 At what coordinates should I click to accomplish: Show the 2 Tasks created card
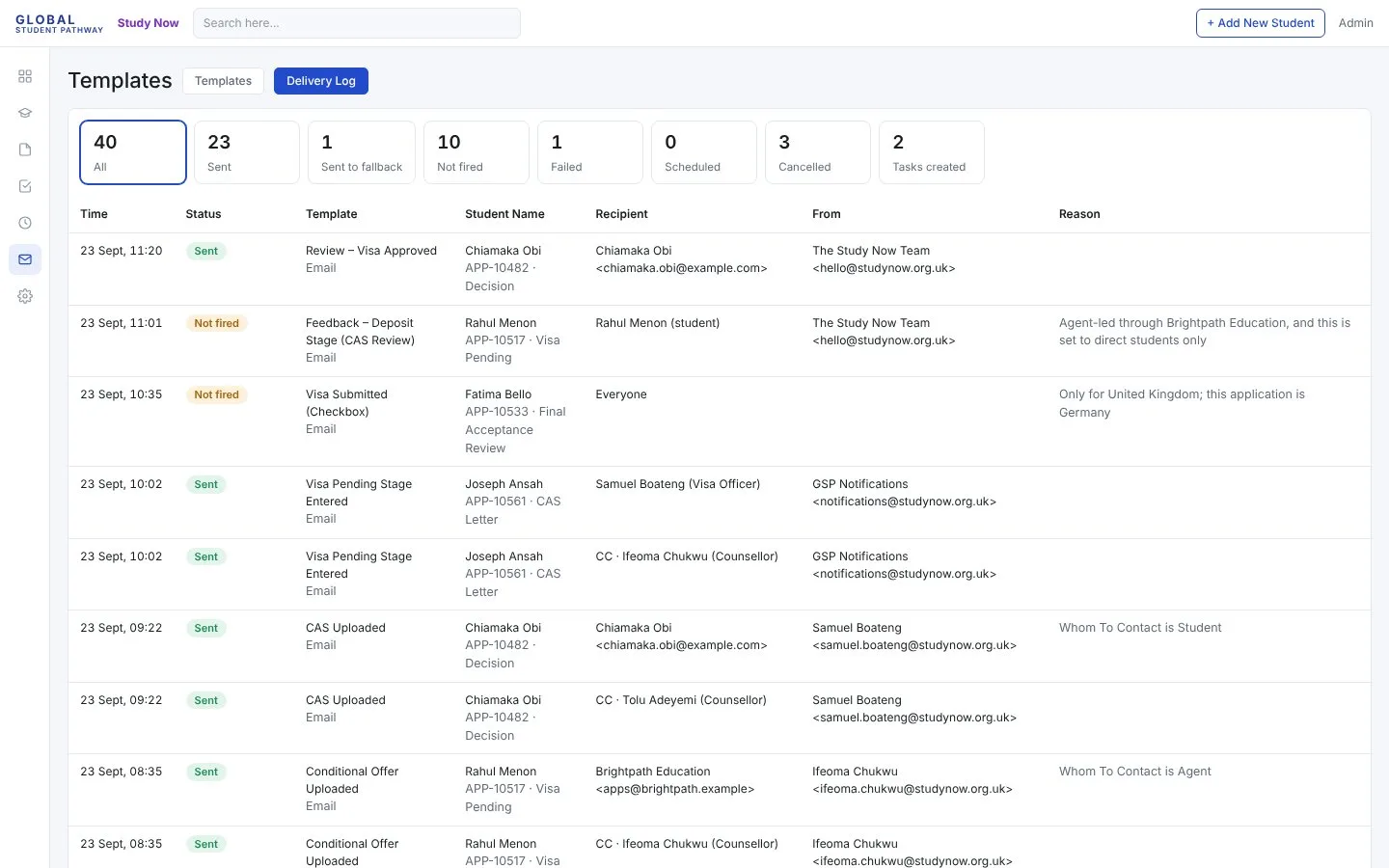pos(931,152)
